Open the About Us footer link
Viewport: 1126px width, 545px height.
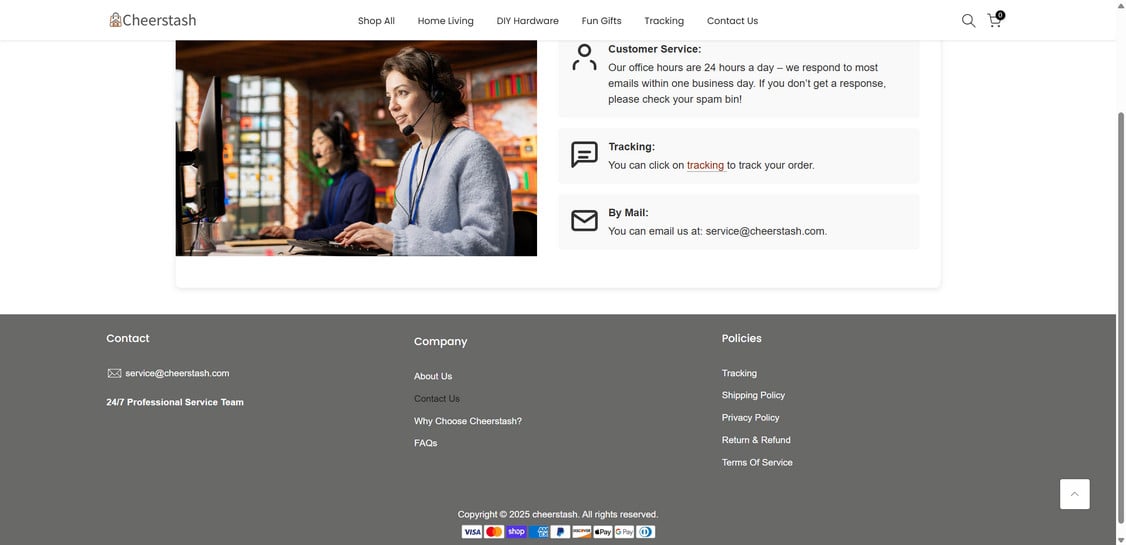pyautogui.click(x=433, y=376)
